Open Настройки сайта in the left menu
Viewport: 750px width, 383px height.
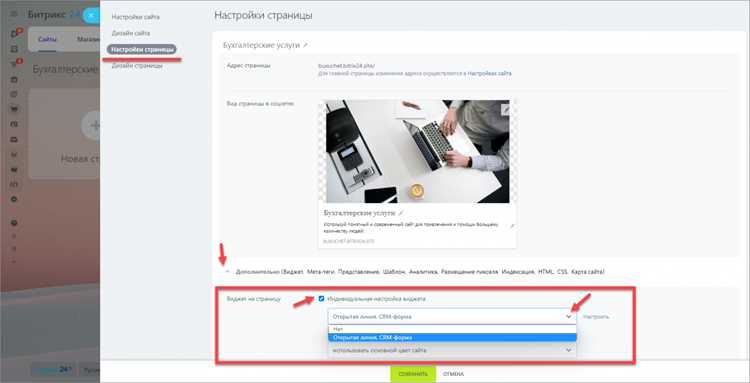135,17
